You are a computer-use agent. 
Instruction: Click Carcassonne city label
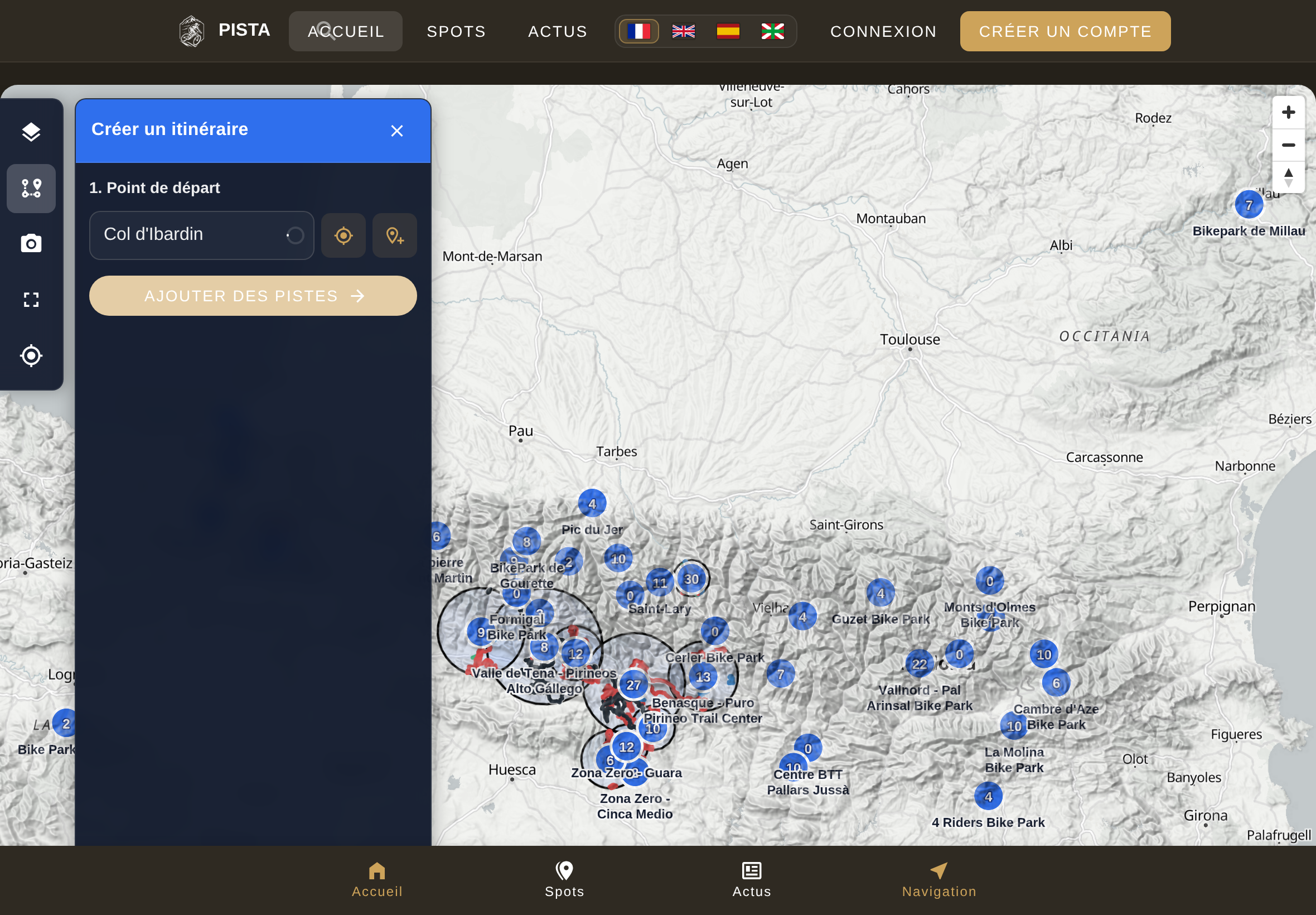pyautogui.click(x=1104, y=457)
